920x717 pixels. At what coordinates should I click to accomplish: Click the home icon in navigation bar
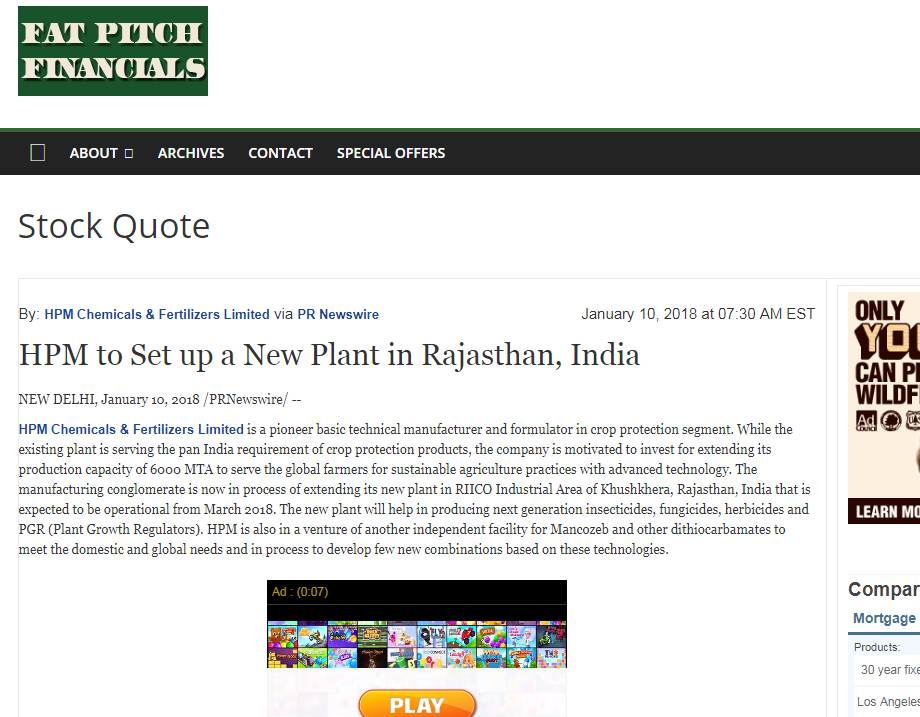[38, 153]
